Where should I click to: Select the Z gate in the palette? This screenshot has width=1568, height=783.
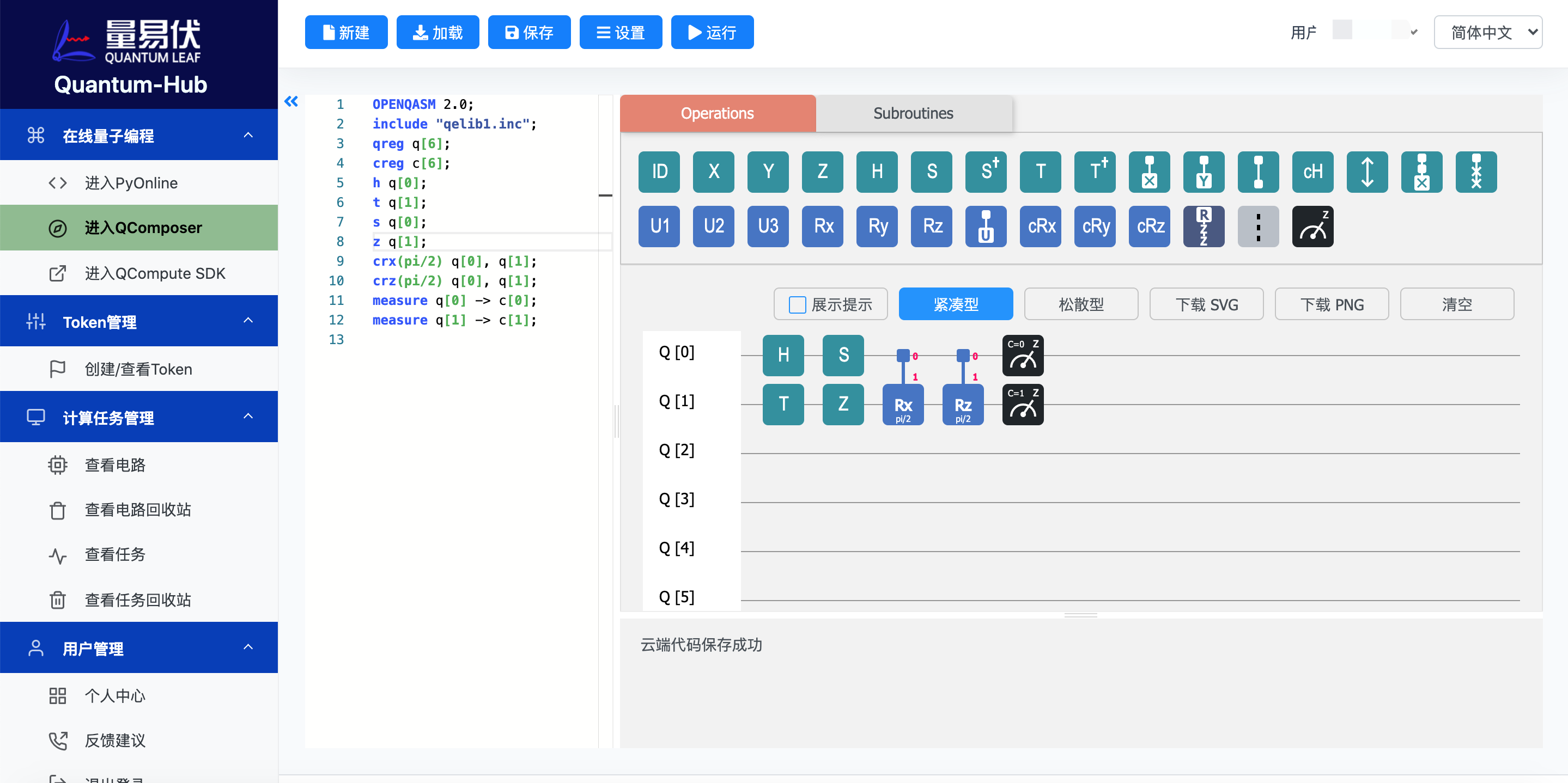point(822,172)
